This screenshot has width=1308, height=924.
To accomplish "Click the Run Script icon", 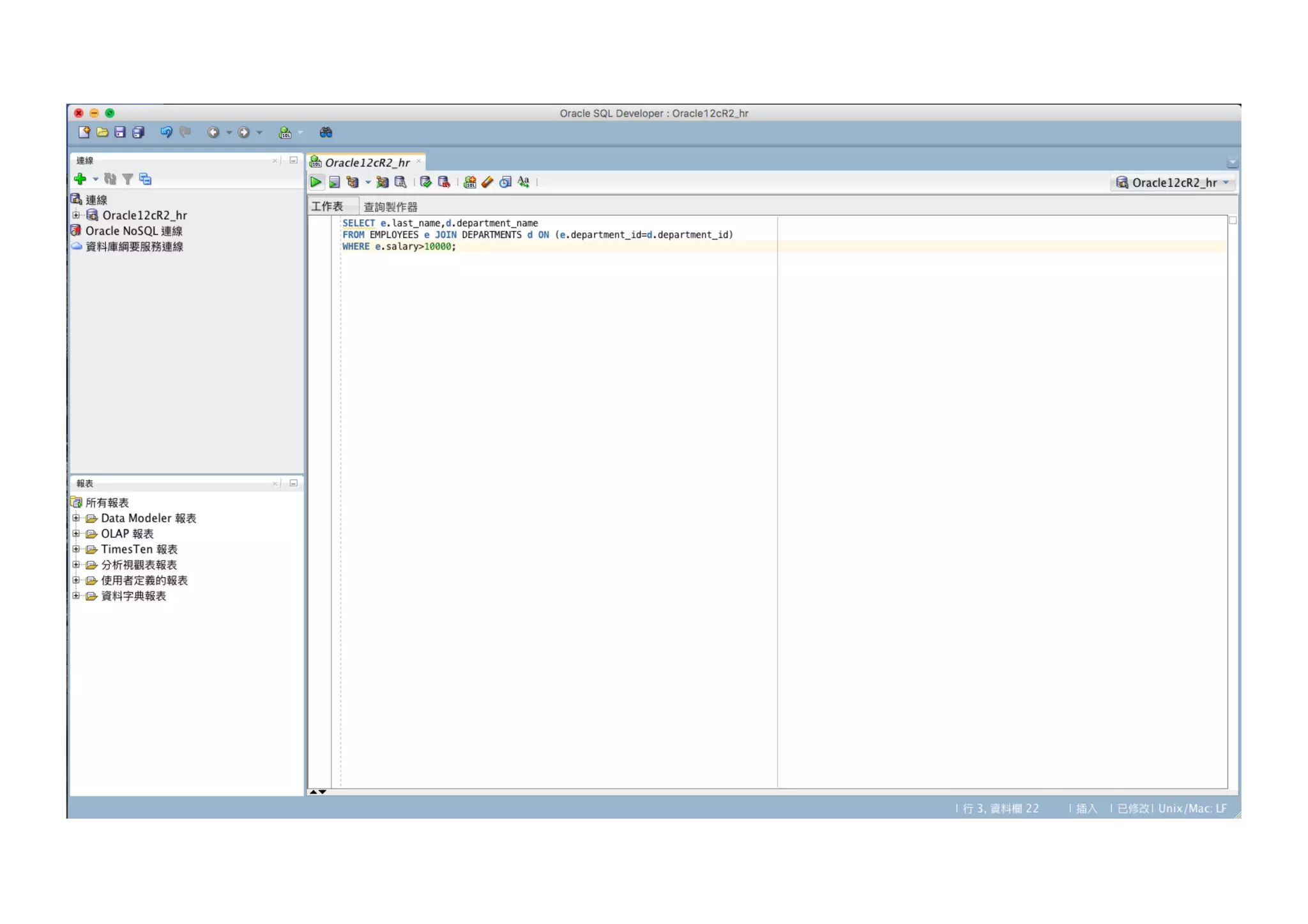I will coord(334,183).
